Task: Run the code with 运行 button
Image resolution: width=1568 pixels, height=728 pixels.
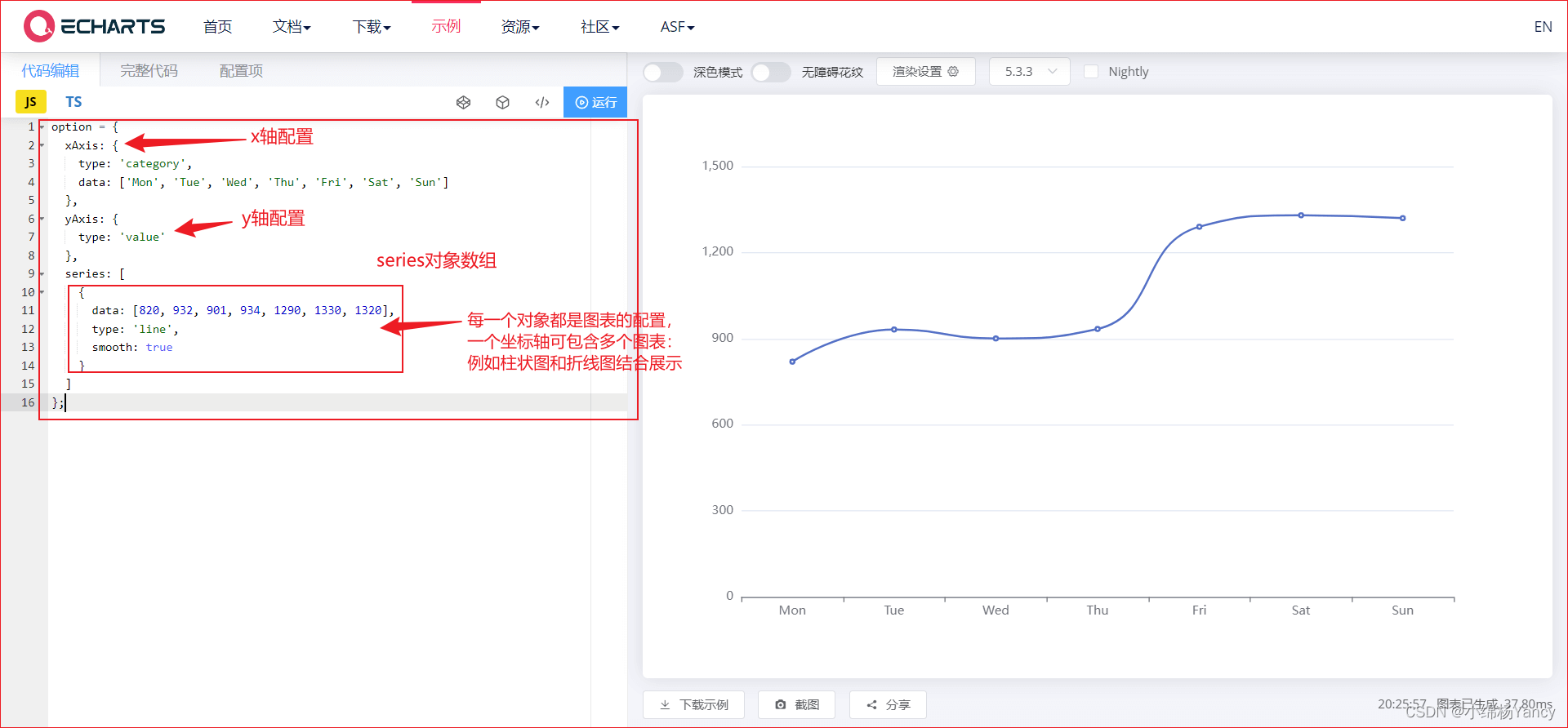Action: (595, 102)
